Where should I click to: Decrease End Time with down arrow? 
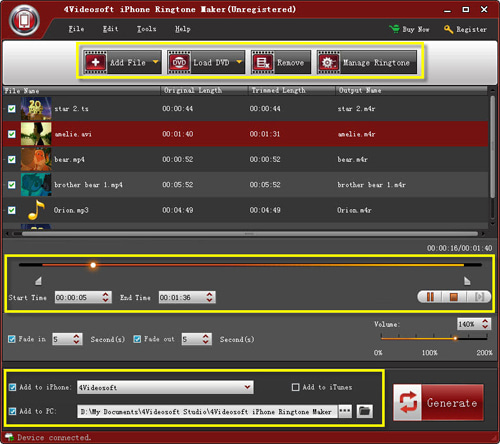(209, 300)
